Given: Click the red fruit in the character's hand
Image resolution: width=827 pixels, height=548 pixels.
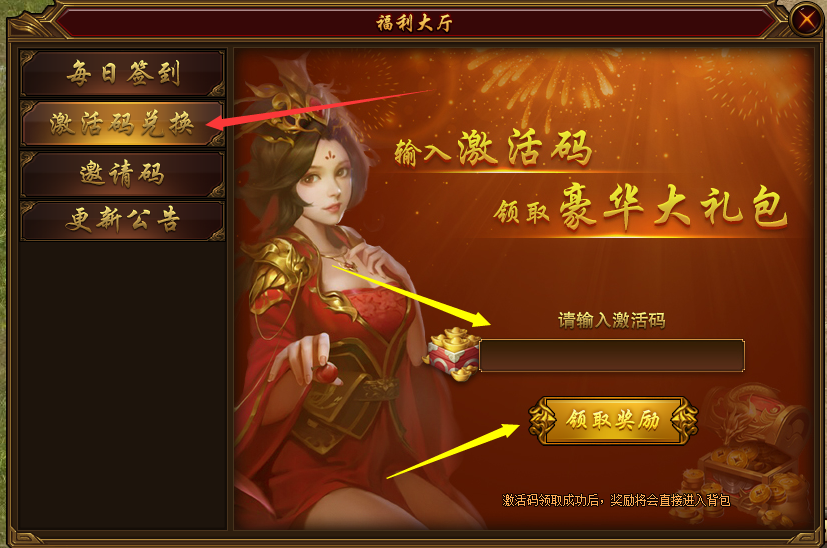Looking at the screenshot, I should pos(326,373).
